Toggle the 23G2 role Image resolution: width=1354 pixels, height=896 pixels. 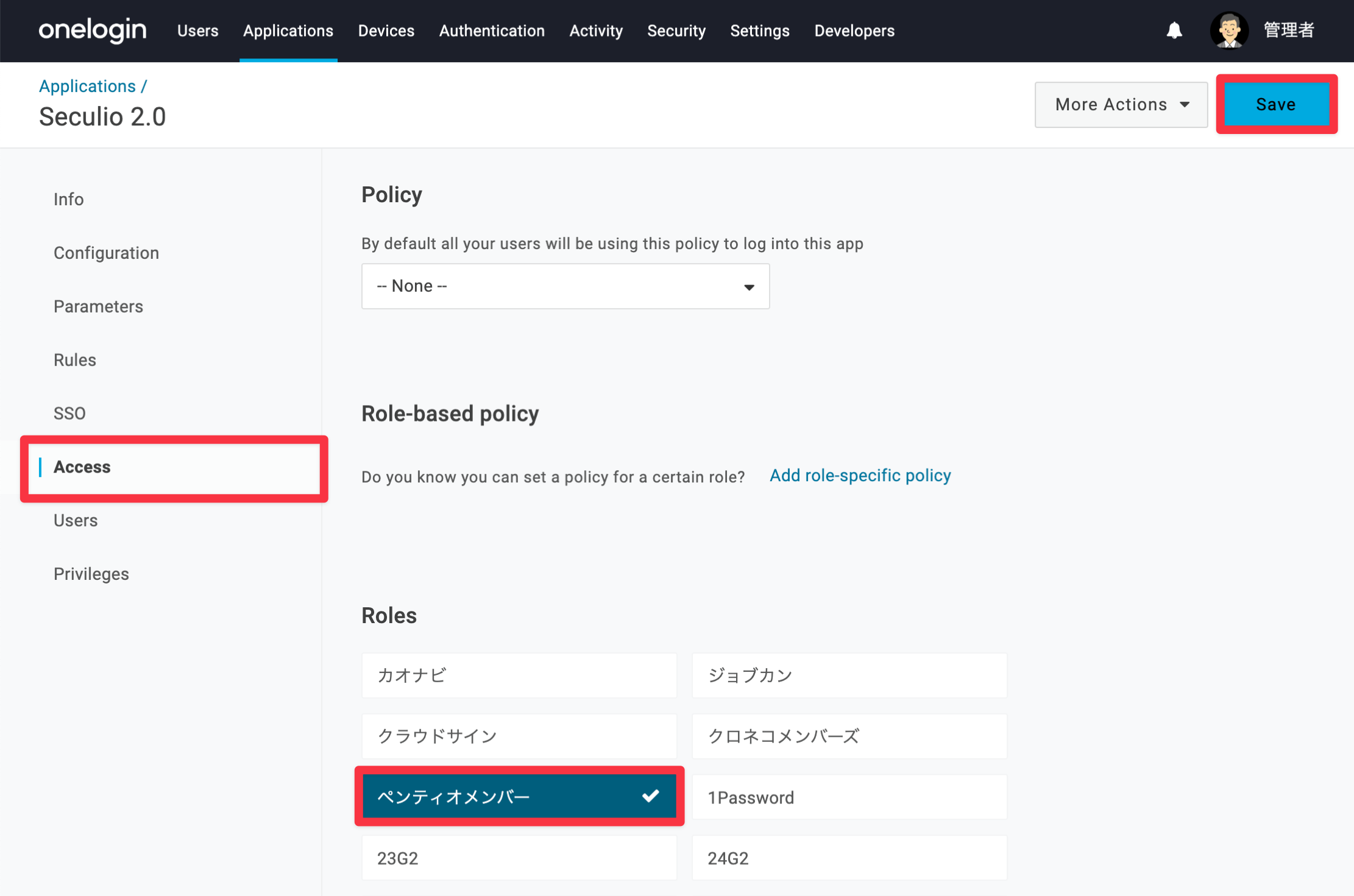[519, 858]
